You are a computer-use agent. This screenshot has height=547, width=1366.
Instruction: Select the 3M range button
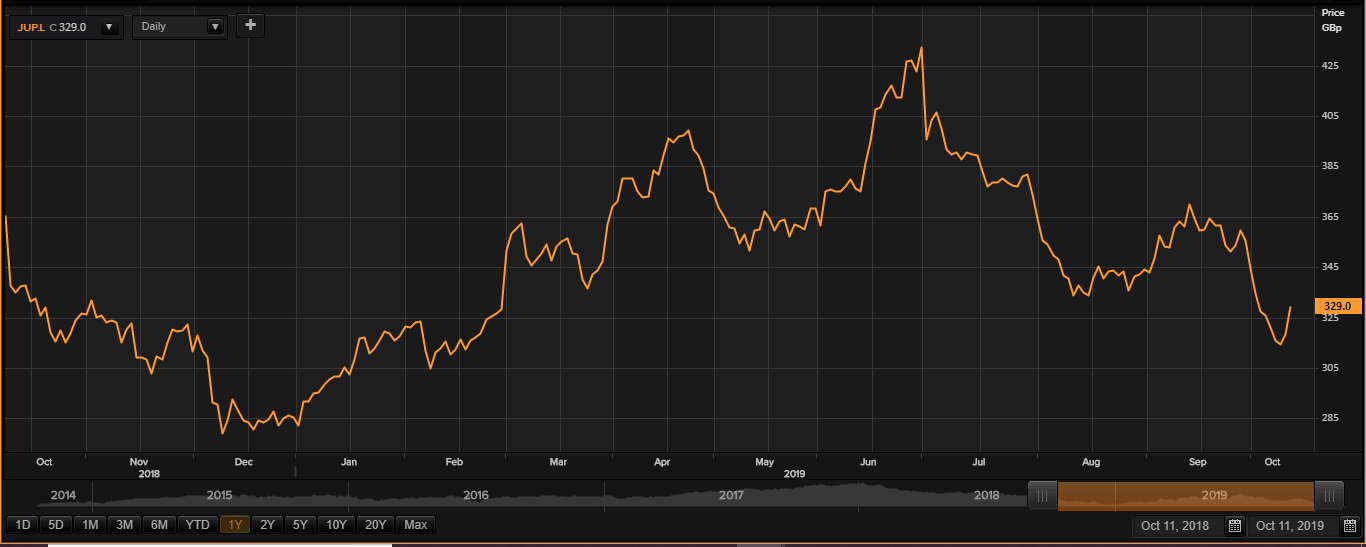coord(125,525)
